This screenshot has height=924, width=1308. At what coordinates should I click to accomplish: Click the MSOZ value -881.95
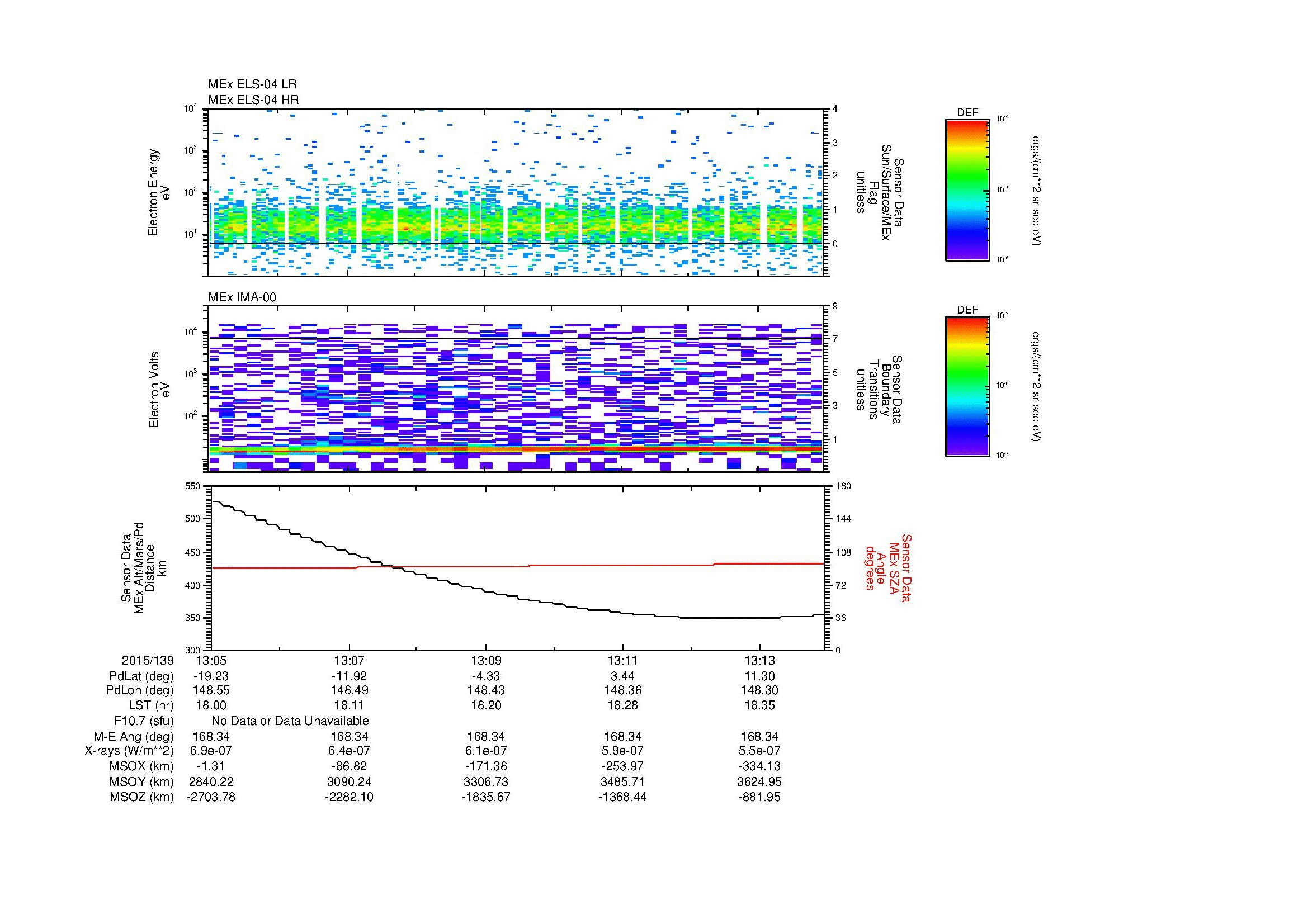[759, 797]
